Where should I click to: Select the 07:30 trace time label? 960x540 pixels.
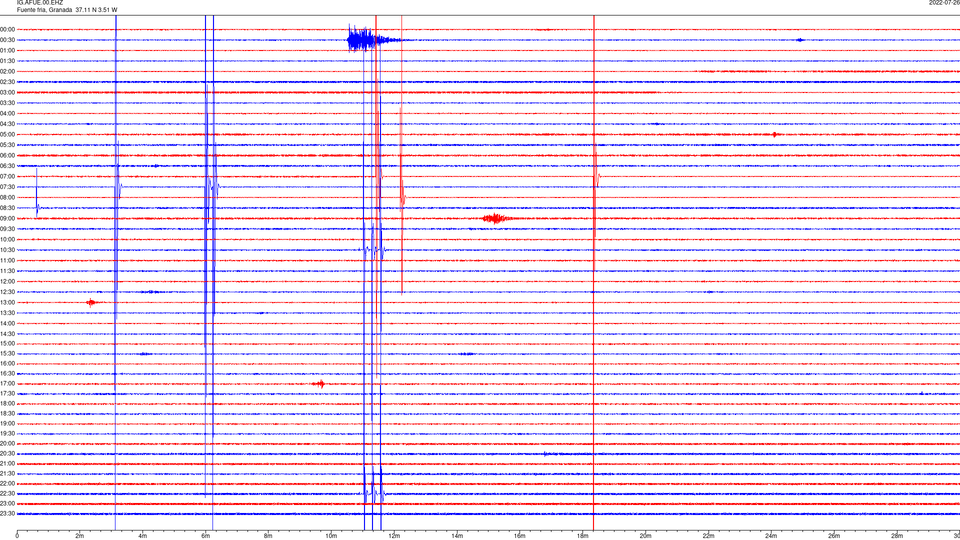pyautogui.click(x=7, y=187)
